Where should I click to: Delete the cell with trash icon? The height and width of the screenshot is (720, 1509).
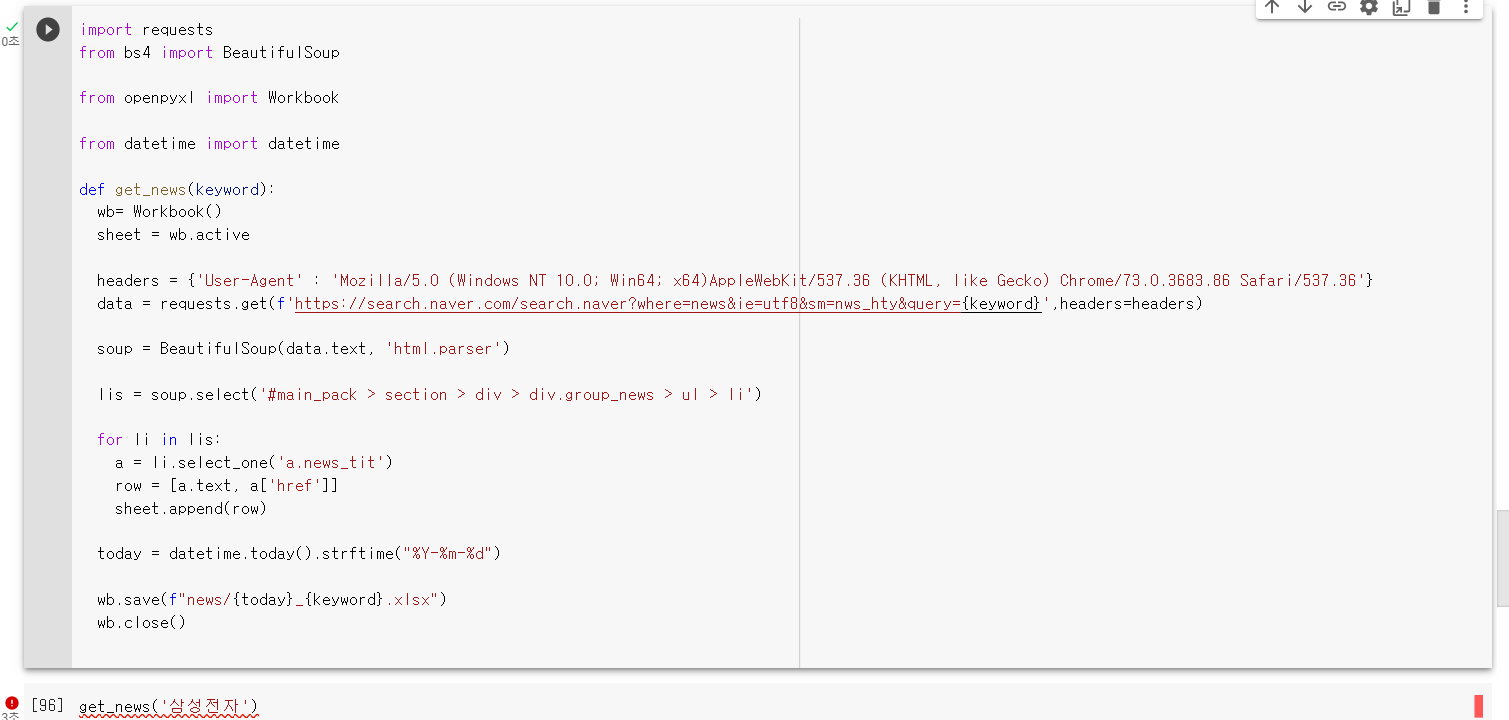[1434, 7]
